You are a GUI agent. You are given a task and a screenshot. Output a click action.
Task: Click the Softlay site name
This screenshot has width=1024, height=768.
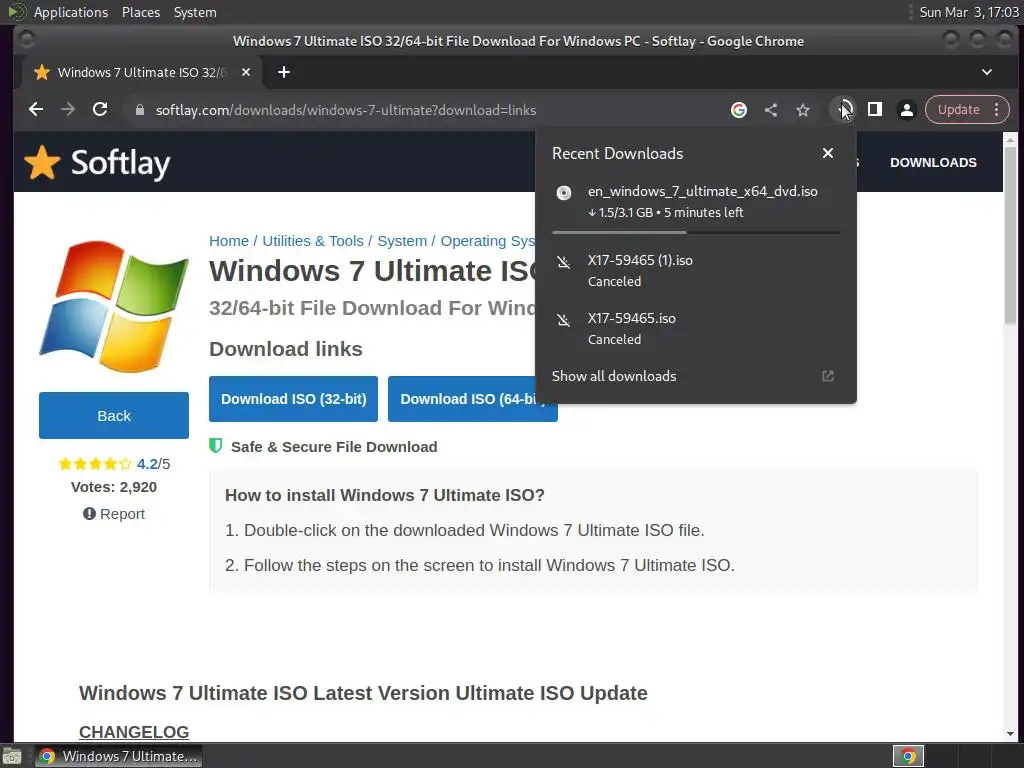pos(120,163)
